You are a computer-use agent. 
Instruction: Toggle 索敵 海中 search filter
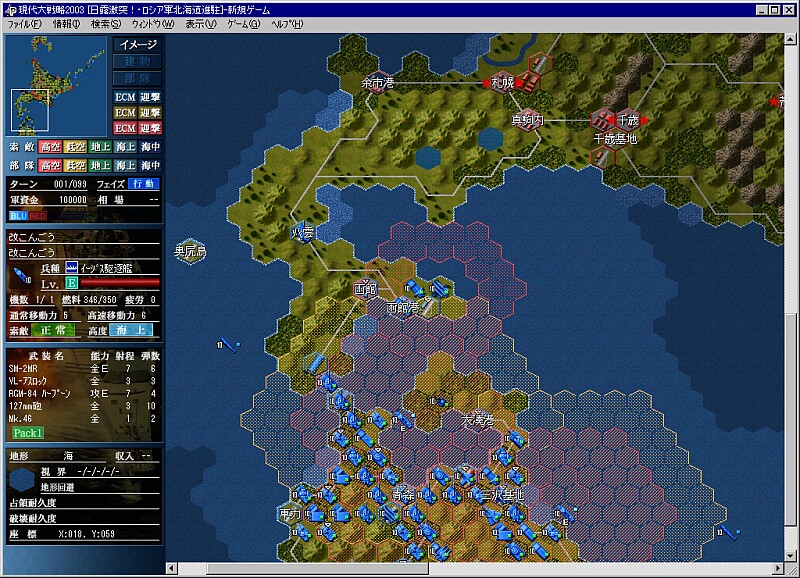(x=151, y=147)
